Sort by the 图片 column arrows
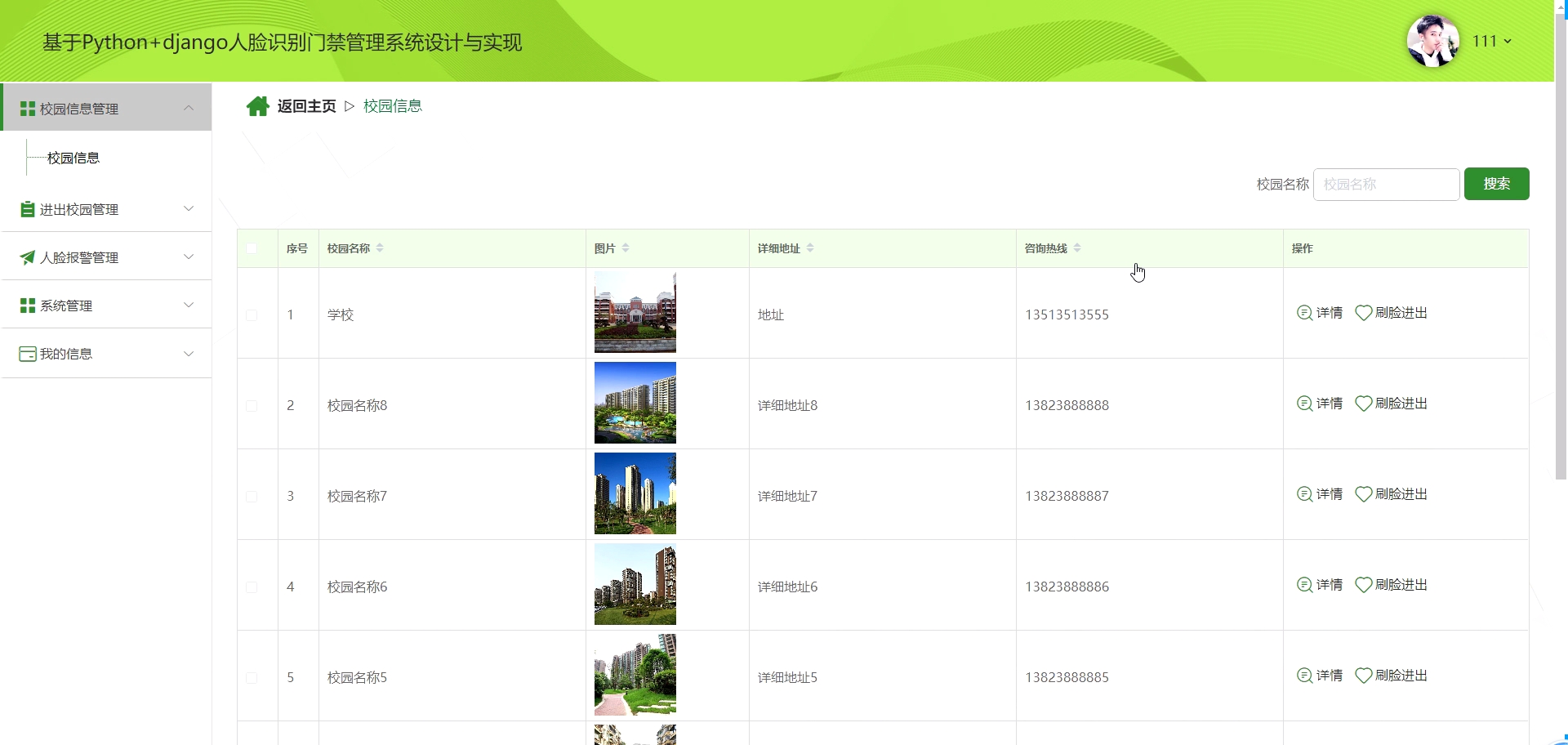 click(626, 248)
